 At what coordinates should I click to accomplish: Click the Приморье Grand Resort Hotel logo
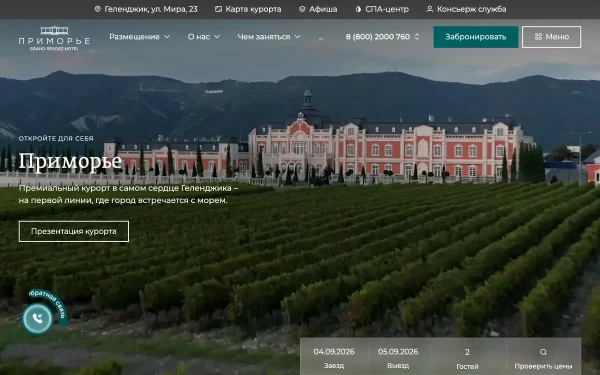click(x=54, y=38)
